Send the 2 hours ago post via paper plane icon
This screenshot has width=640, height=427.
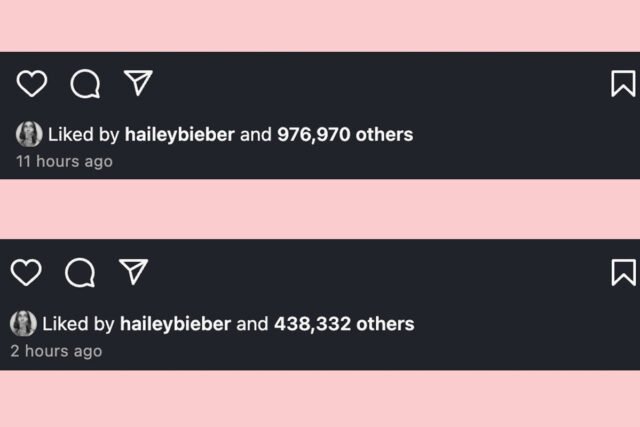[x=133, y=271]
